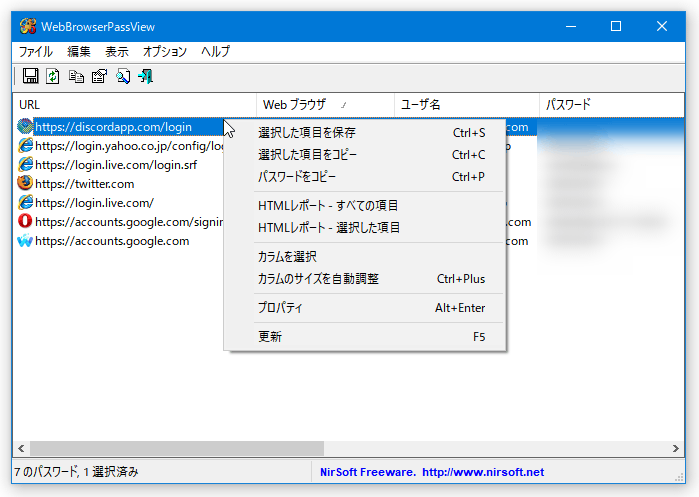Screen dimensions: 699x497
Task: Choose カラムのサイズを自動調整 entry
Action: coord(365,279)
